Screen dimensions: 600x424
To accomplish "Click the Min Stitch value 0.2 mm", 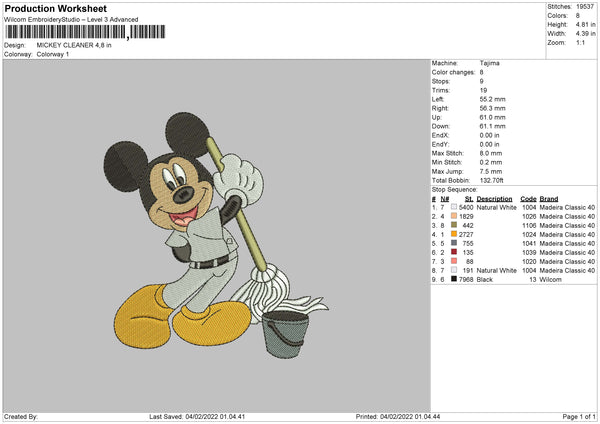I will (491, 162).
